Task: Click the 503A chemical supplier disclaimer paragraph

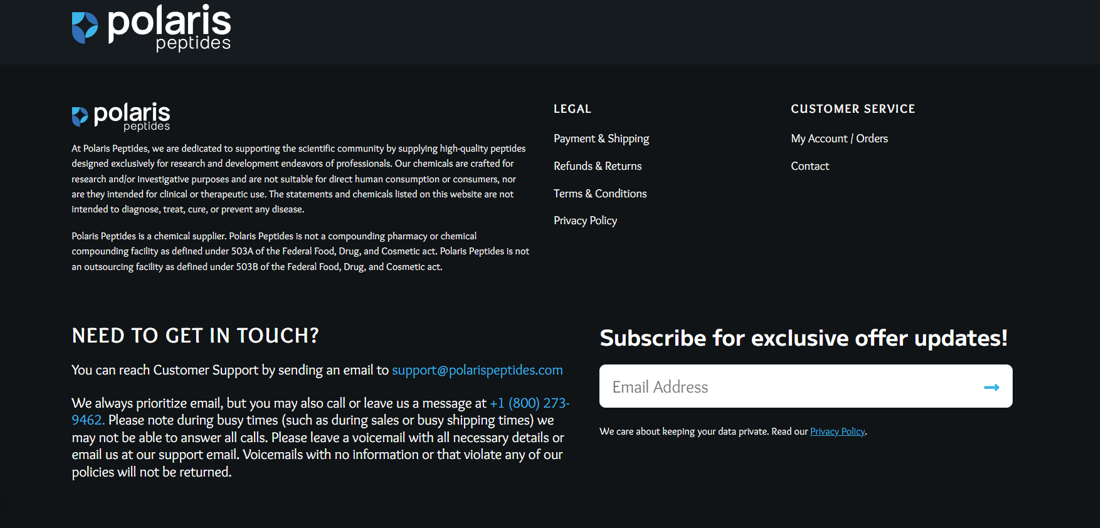Action: [x=300, y=252]
